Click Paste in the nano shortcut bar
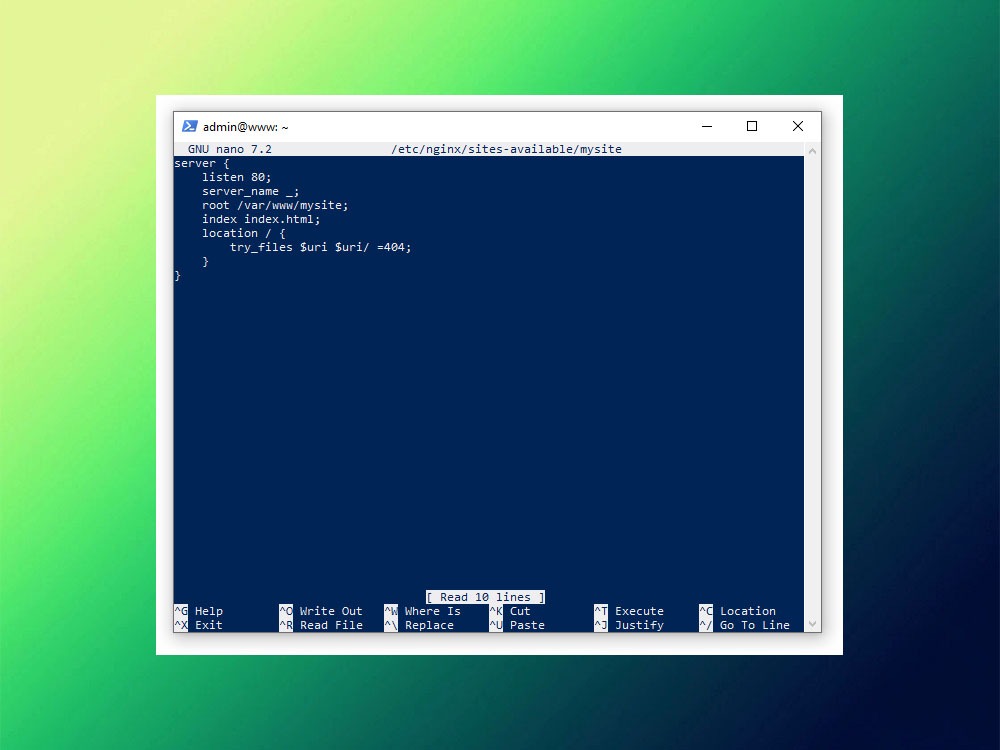 pyautogui.click(x=525, y=625)
